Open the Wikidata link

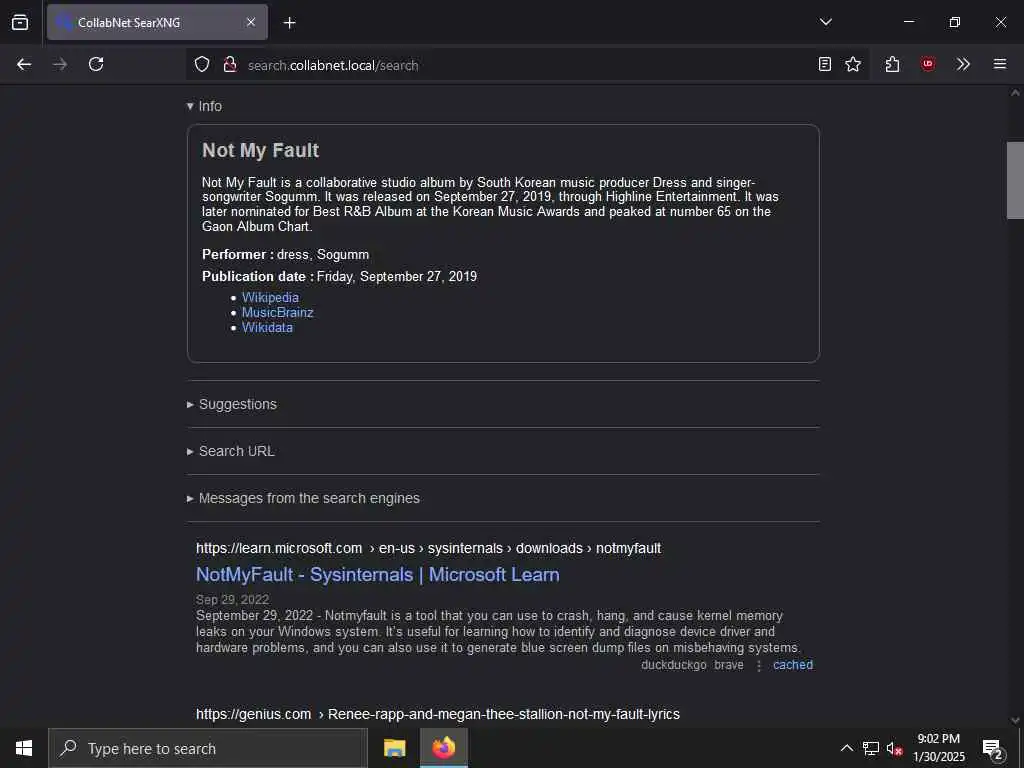coord(267,327)
